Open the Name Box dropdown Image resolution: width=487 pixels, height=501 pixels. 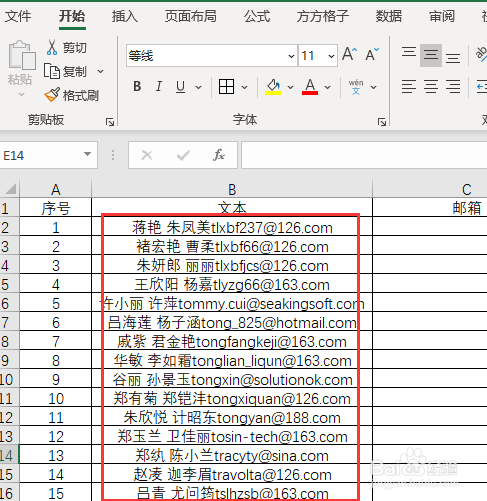click(87, 154)
